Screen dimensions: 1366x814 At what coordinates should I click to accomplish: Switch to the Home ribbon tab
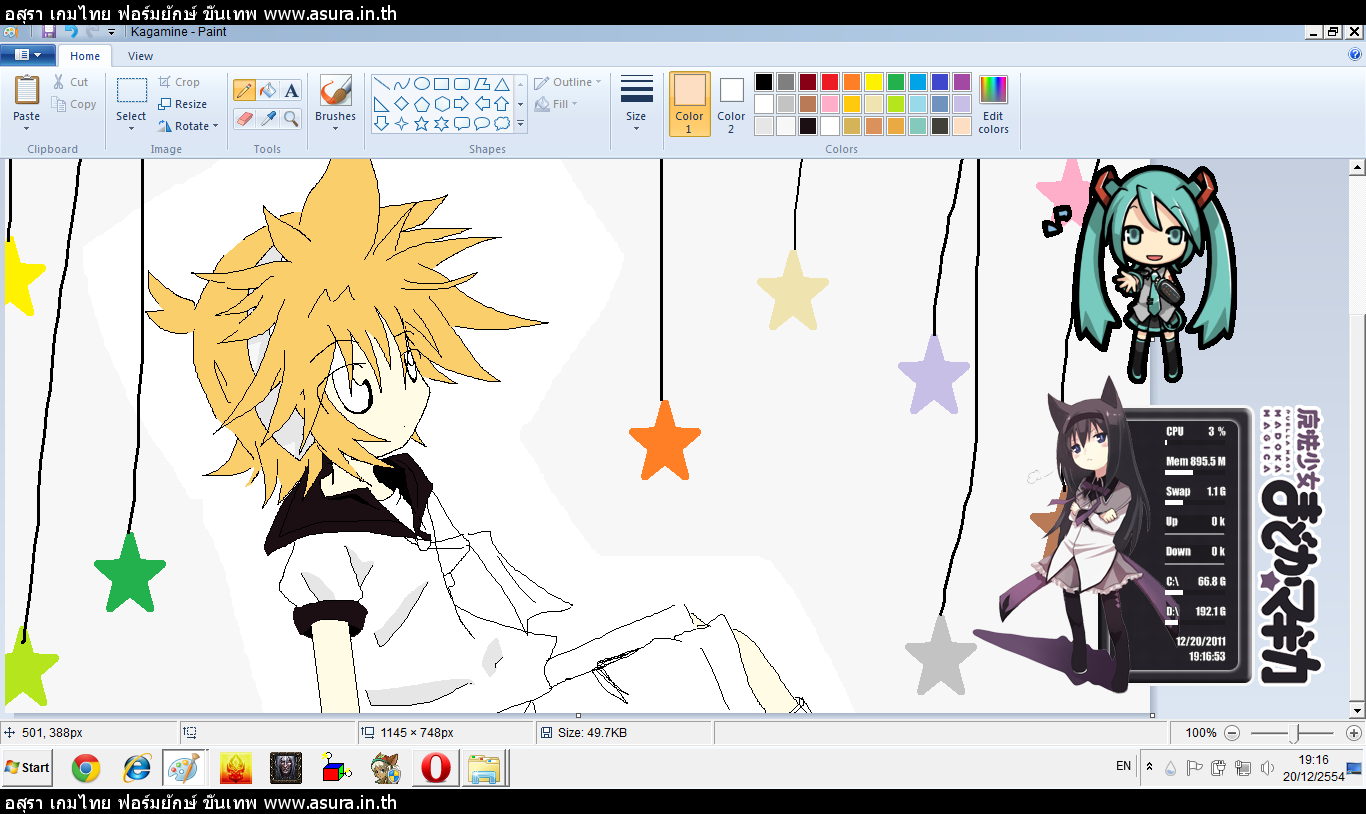tap(85, 56)
